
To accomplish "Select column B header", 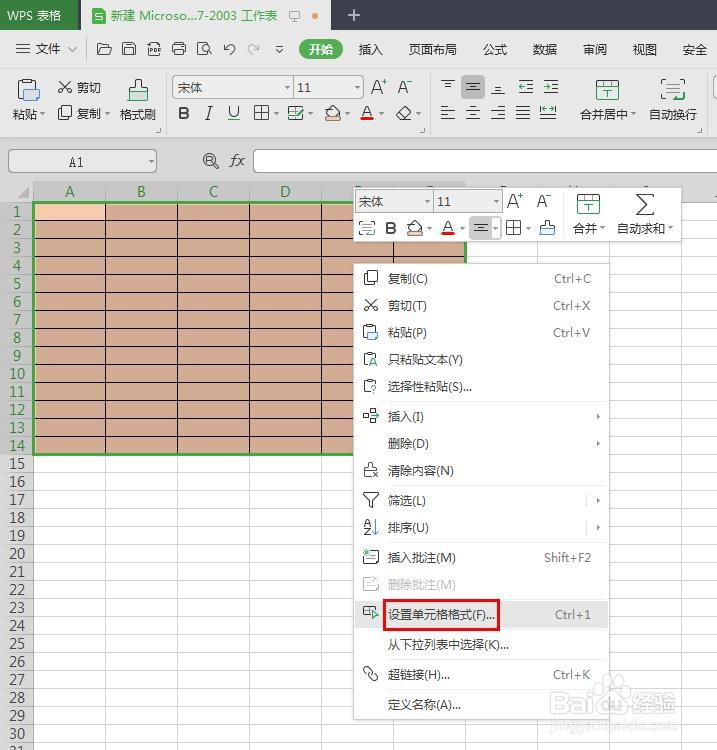I will coord(141,192).
